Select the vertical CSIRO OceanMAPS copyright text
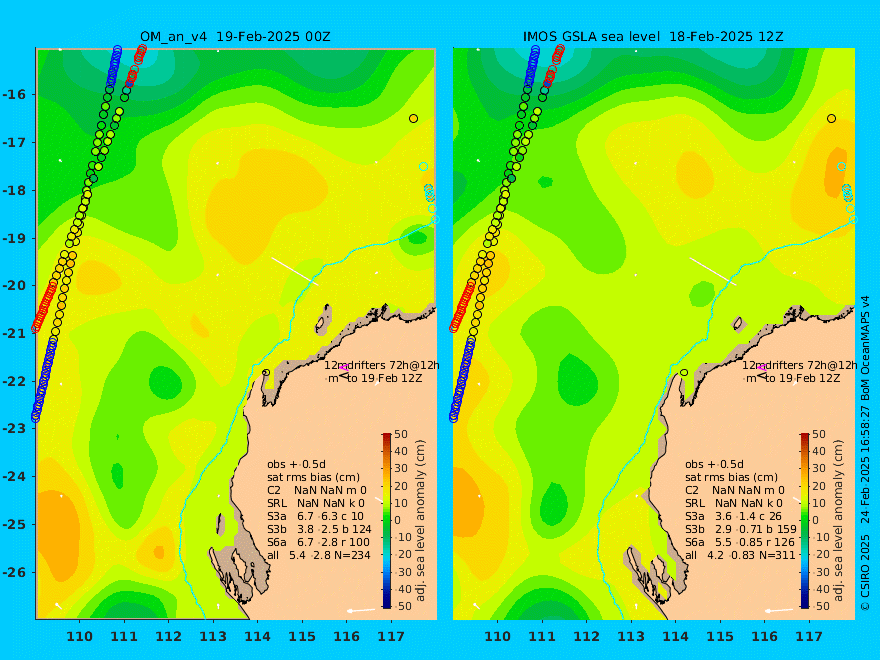The height and width of the screenshot is (660, 880). tap(865, 454)
